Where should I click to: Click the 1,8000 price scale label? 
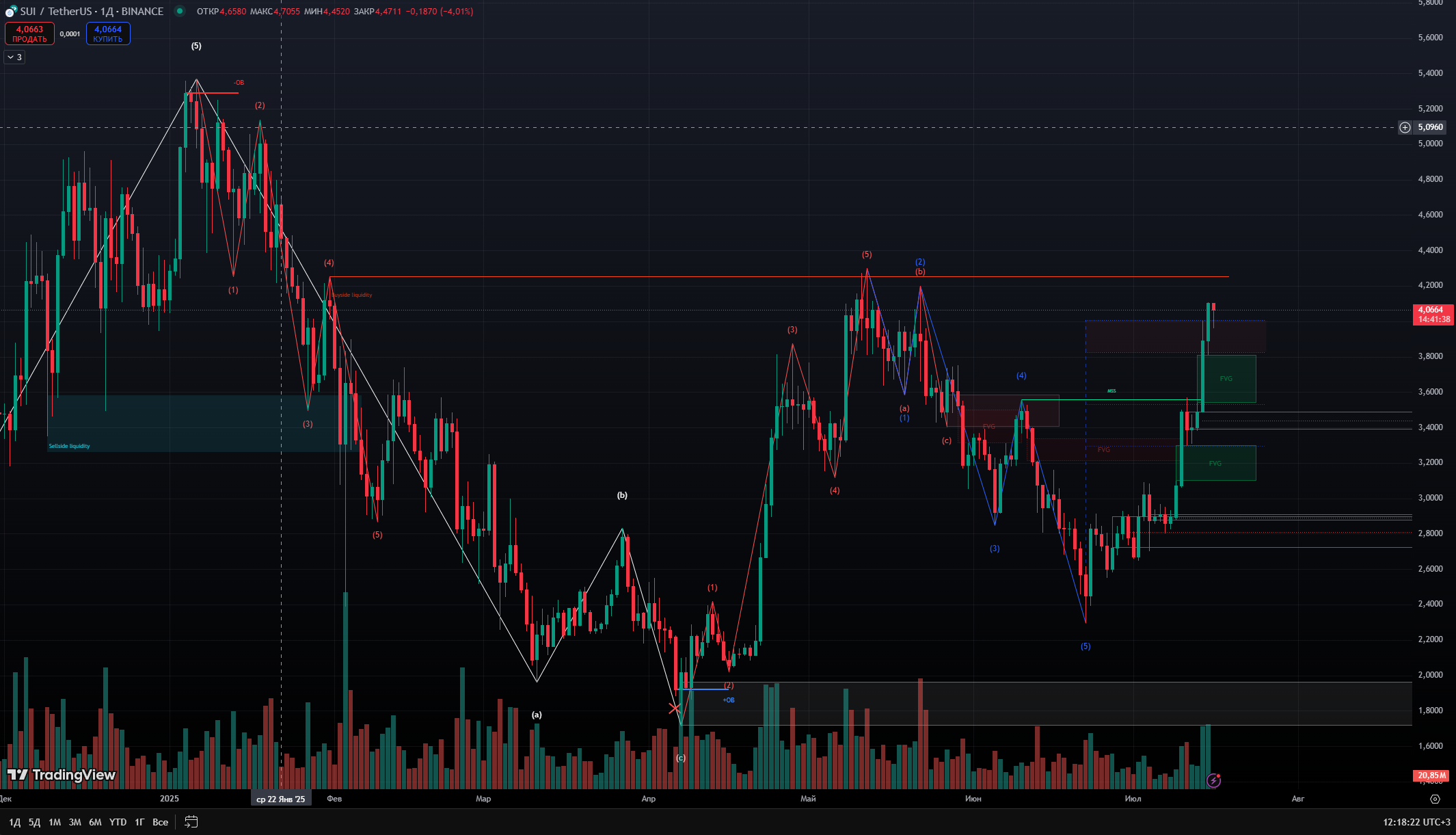pos(1430,711)
